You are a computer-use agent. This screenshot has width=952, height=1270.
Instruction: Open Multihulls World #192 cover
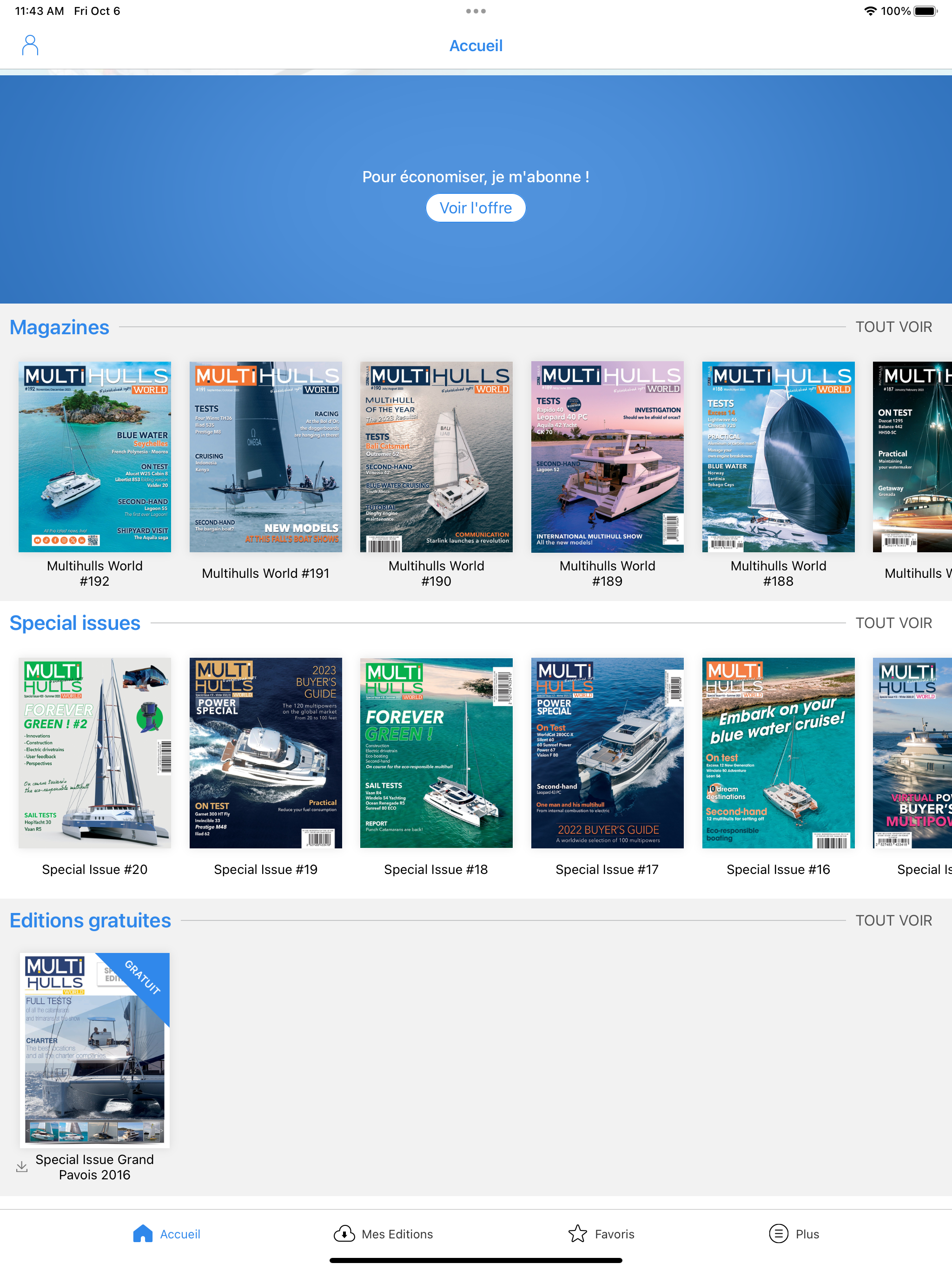click(x=95, y=457)
